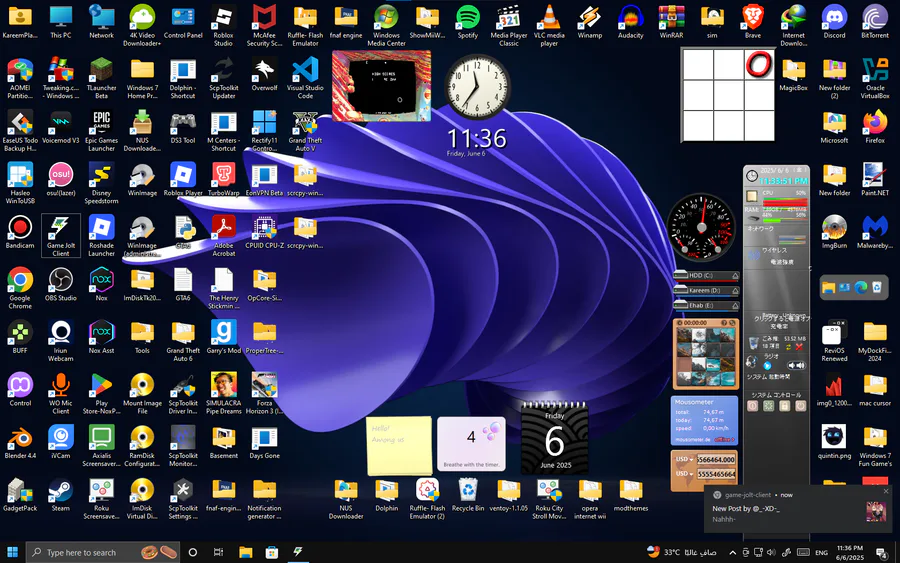Image resolution: width=900 pixels, height=563 pixels.
Task: Follow the mousometer.de link
Action: pyautogui.click(x=691, y=440)
